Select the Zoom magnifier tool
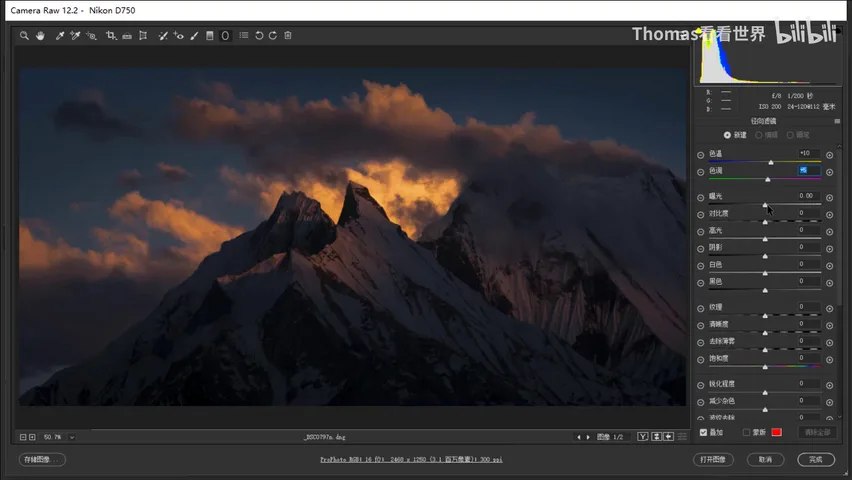852x480 pixels. [x=24, y=35]
